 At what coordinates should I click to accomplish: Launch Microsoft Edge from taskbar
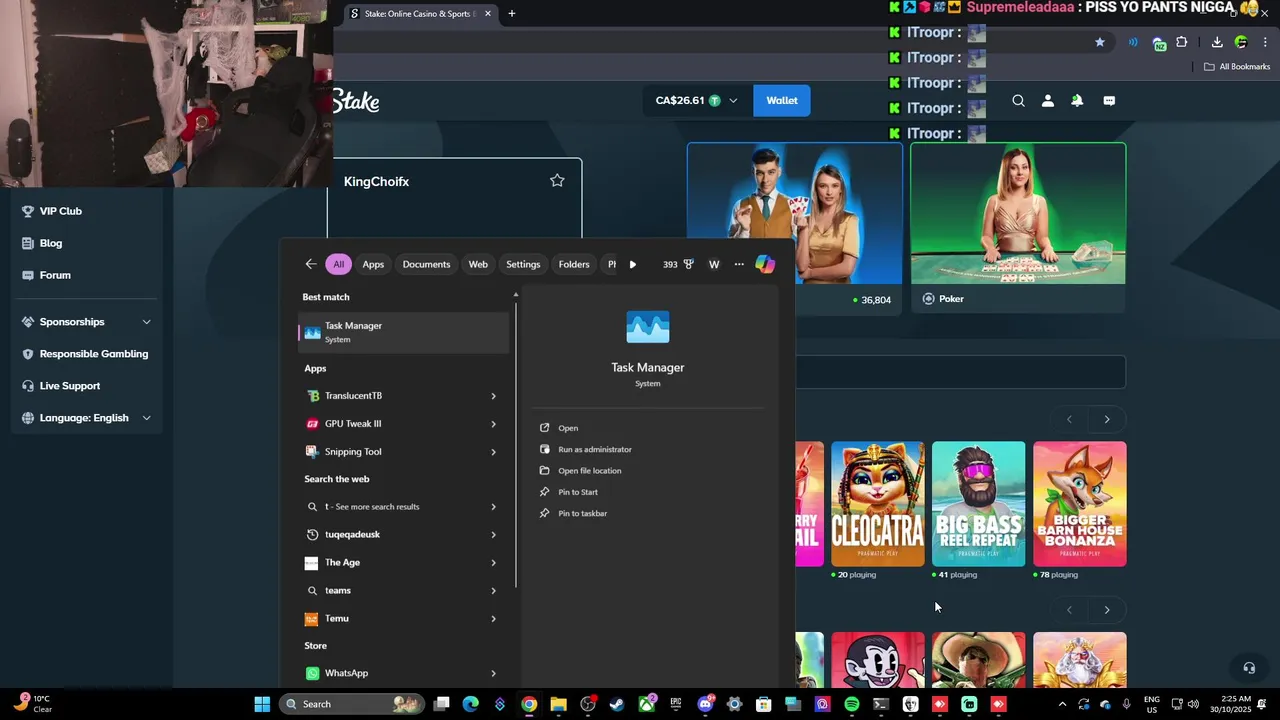coord(470,704)
